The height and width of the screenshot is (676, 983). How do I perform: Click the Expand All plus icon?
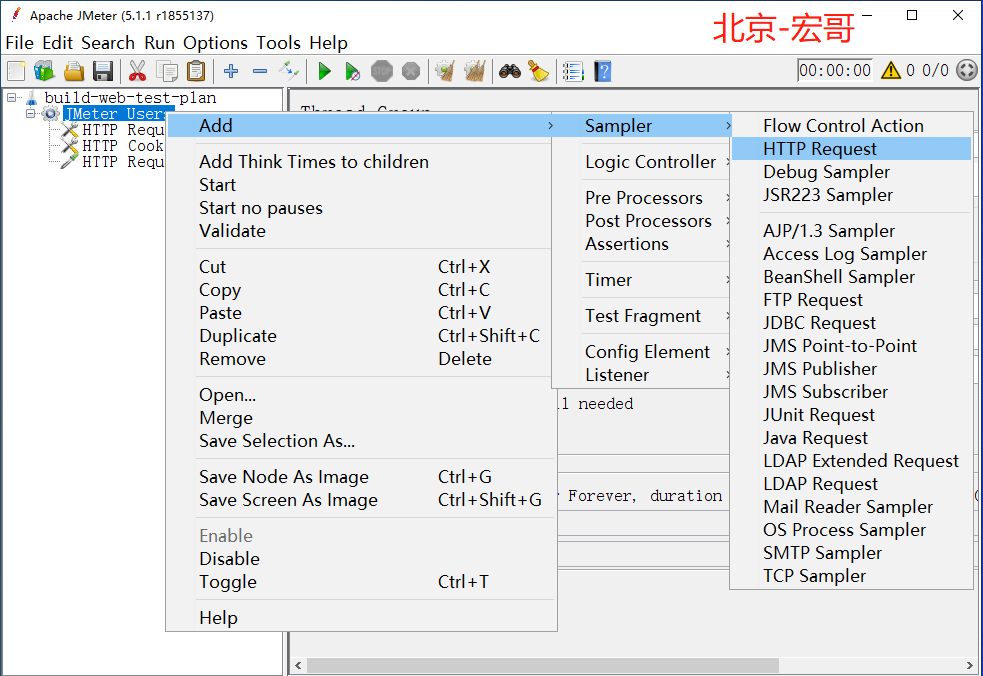(x=231, y=71)
